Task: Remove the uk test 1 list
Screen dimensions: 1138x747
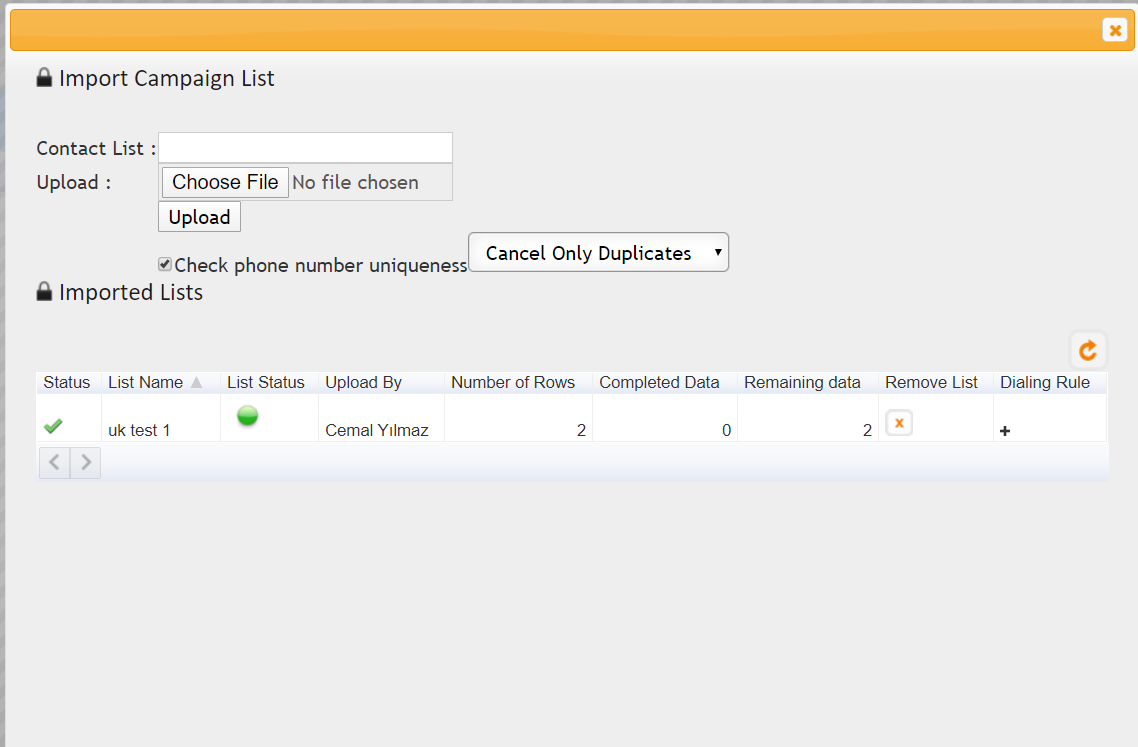Action: [899, 423]
